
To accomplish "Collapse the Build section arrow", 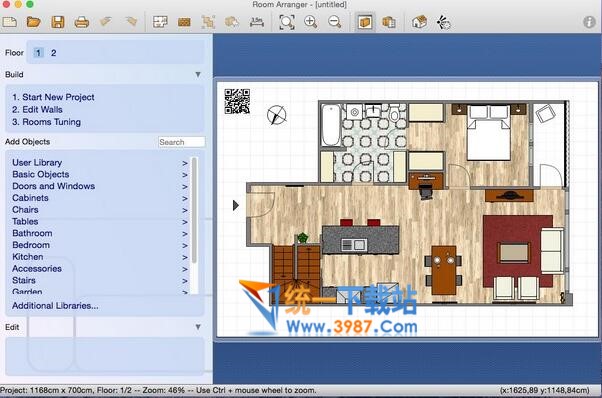I will pyautogui.click(x=198, y=74).
